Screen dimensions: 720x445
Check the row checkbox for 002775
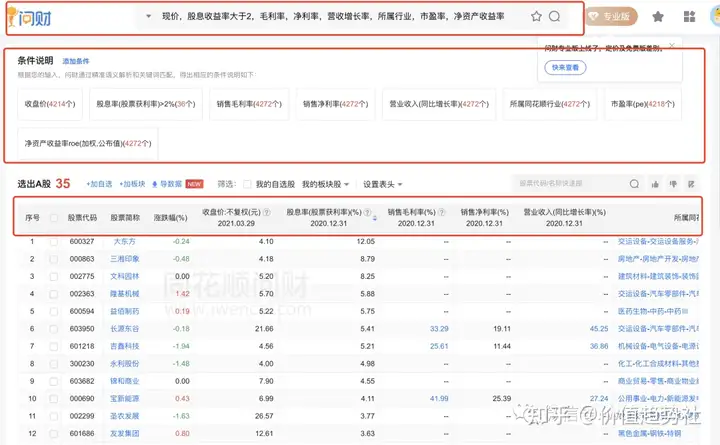pyautogui.click(x=54, y=276)
